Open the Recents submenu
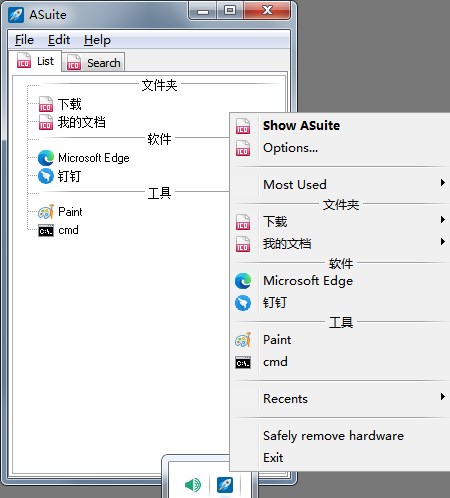The height and width of the screenshot is (498, 450). (340, 399)
